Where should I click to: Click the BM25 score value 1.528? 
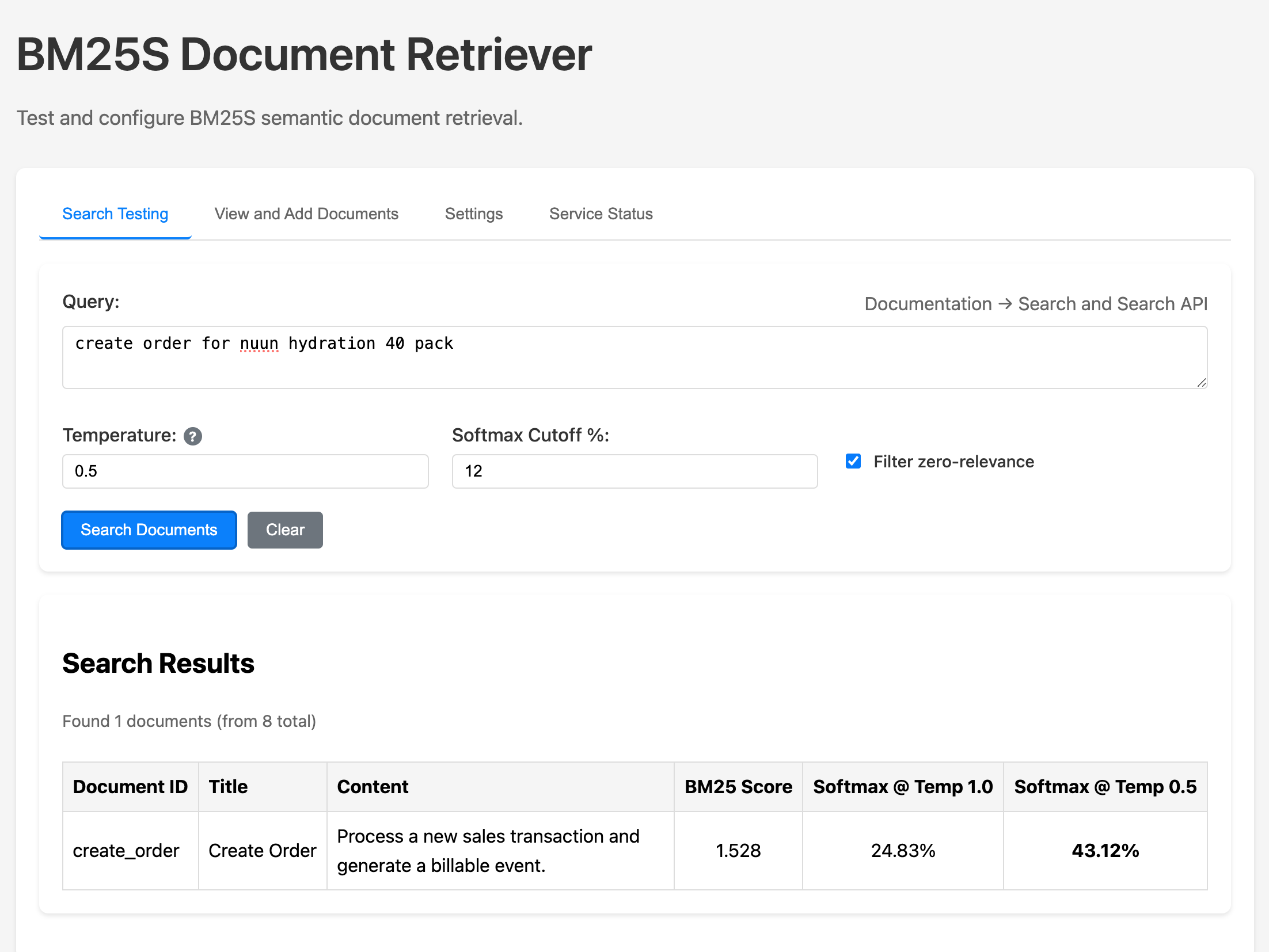point(738,851)
